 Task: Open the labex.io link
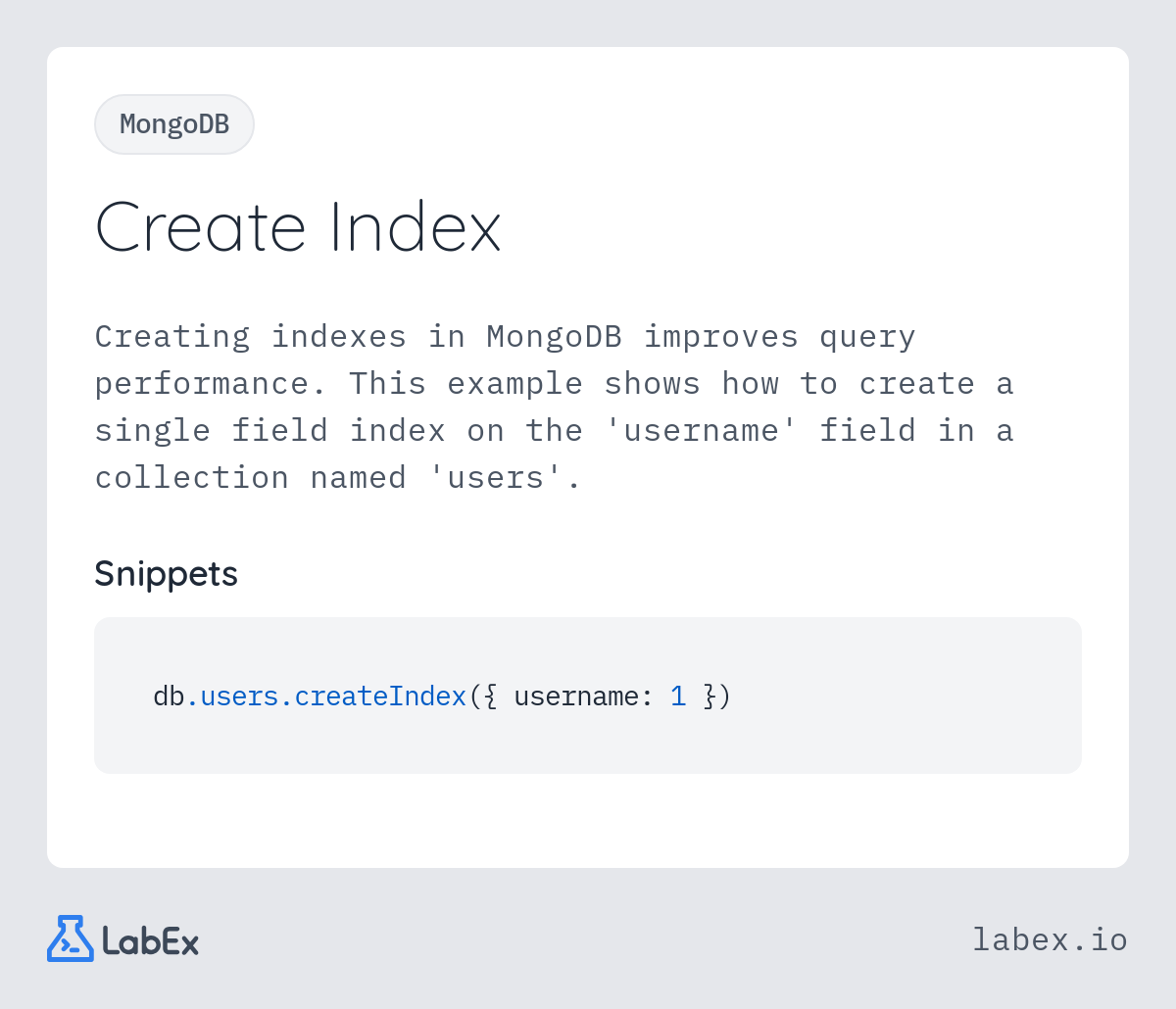(1050, 939)
